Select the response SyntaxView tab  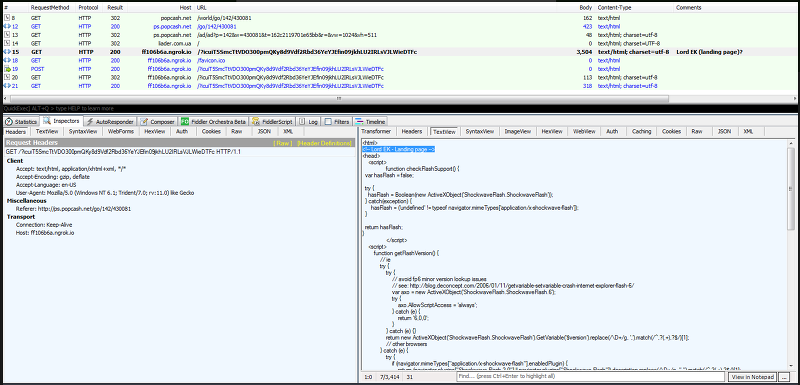point(480,132)
